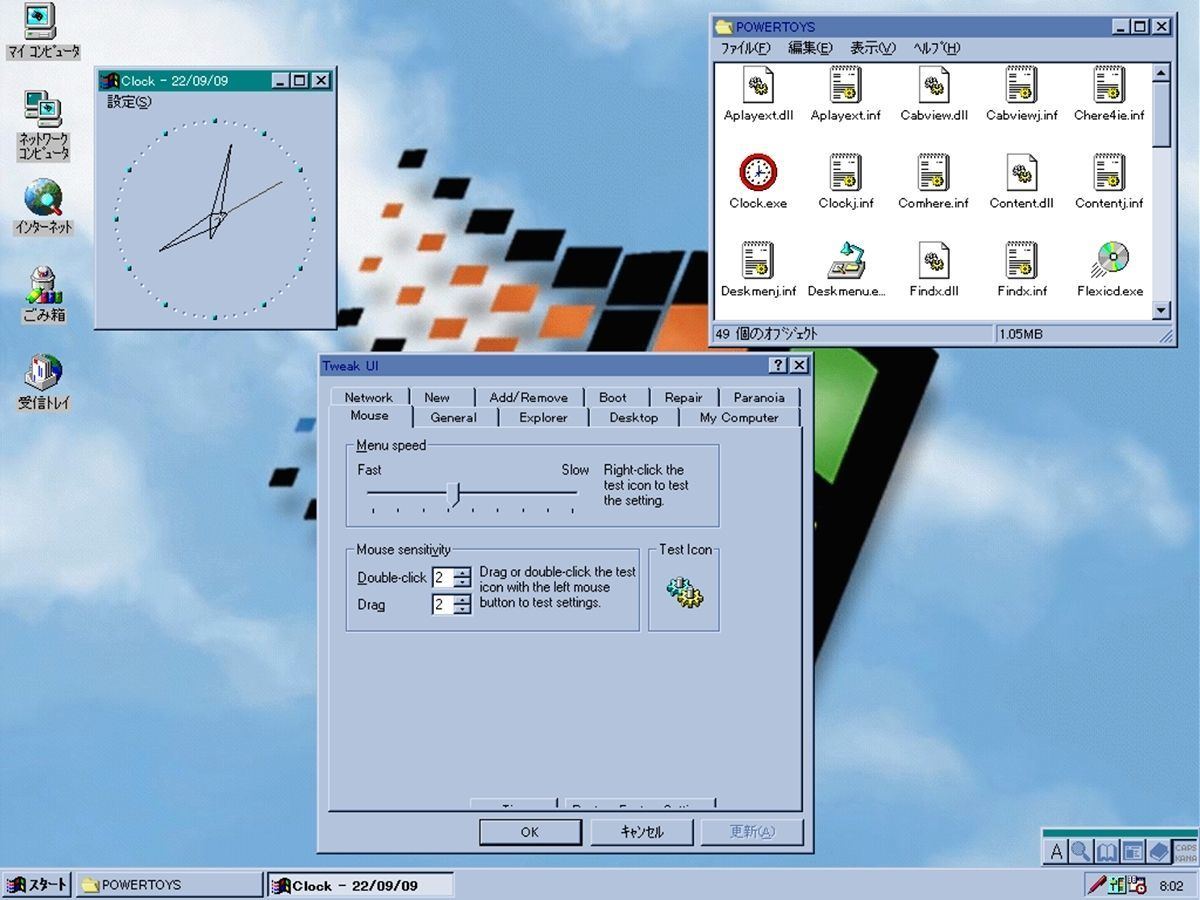Click the POWERTOYS scrollbar down arrow
1200x900 pixels.
tap(1161, 311)
